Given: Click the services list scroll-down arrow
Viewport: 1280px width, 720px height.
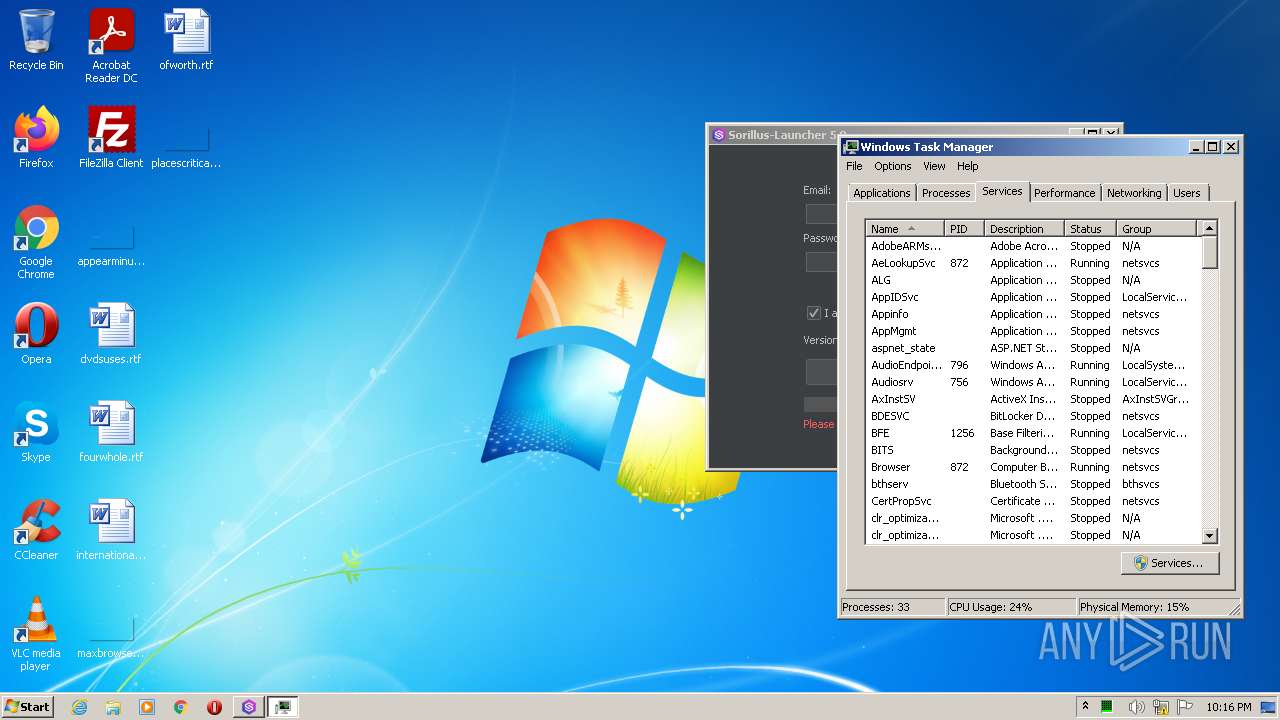Looking at the screenshot, I should 1209,536.
